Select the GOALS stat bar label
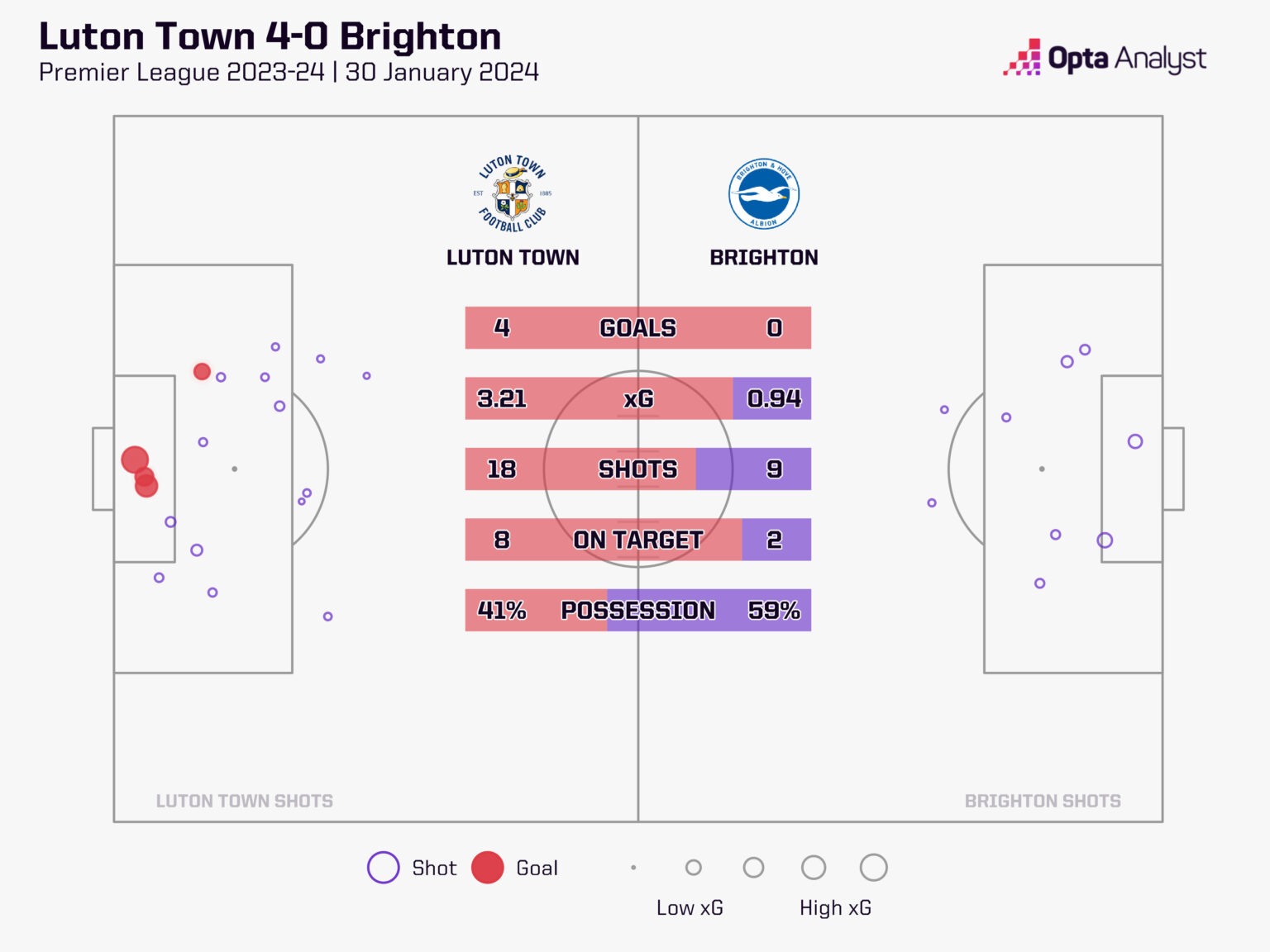The image size is (1270, 952). click(637, 328)
